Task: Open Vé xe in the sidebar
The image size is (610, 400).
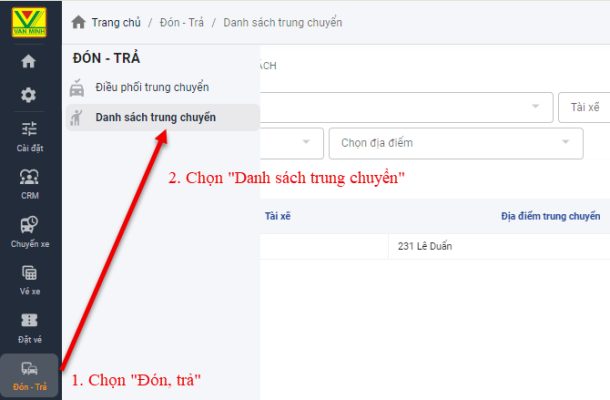Action: [x=29, y=278]
